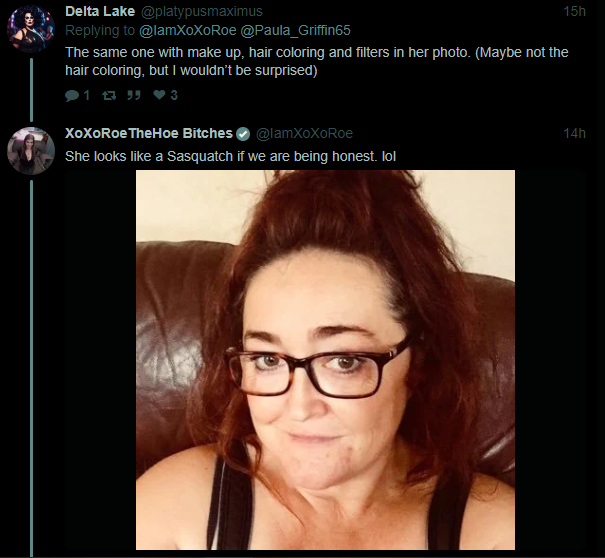Open the 14h timestamp permalink

click(574, 134)
